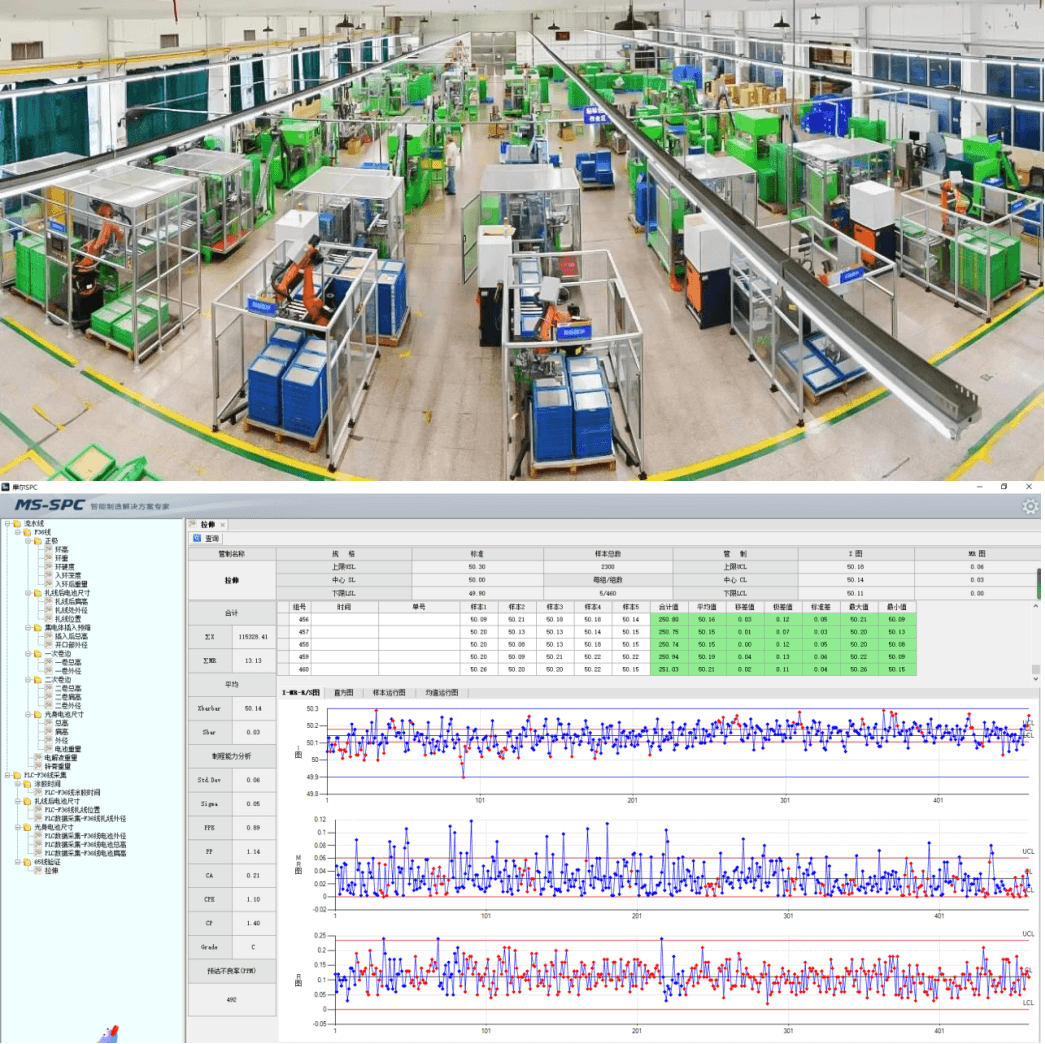Viewport: 1045px width, 1044px height.
Task: Switch to the 直方图 tab
Action: (344, 692)
